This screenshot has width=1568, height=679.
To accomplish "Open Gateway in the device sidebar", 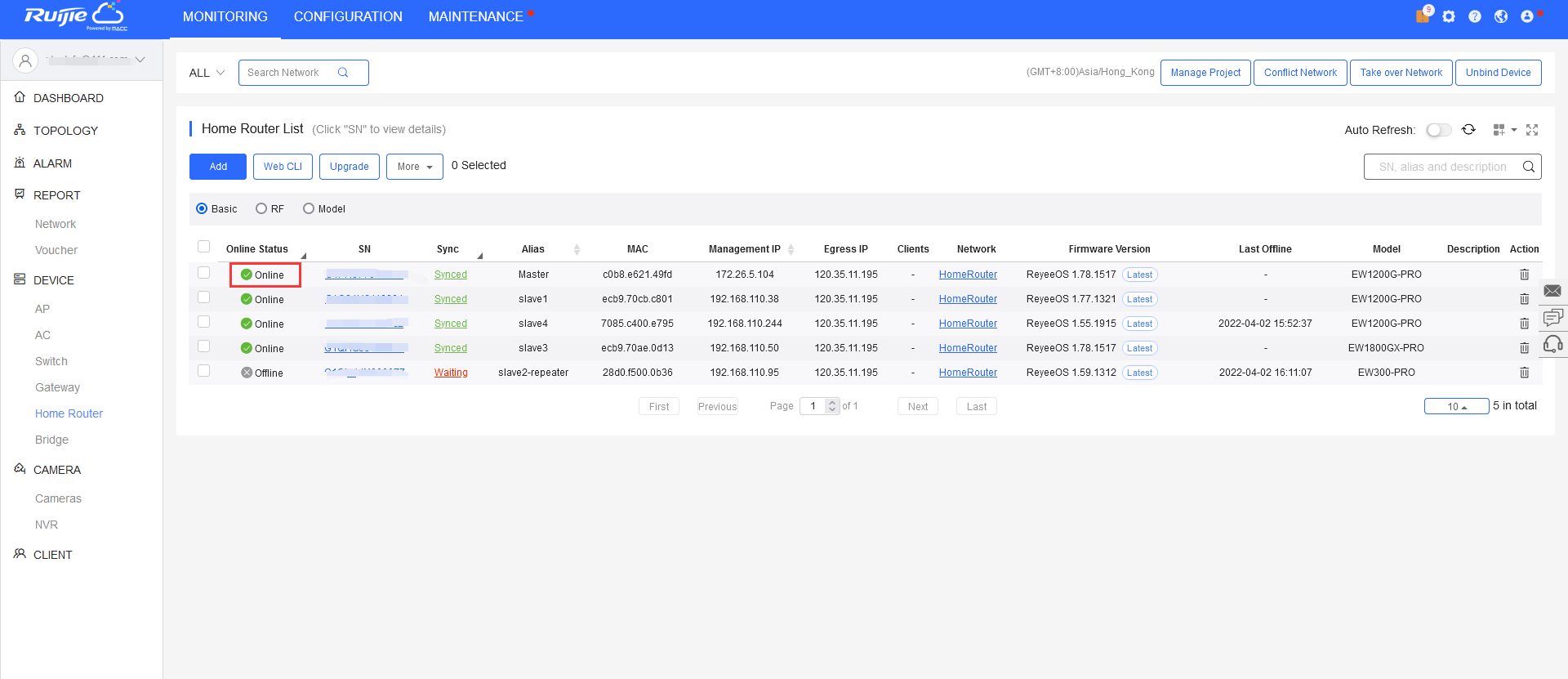I will coord(57,387).
